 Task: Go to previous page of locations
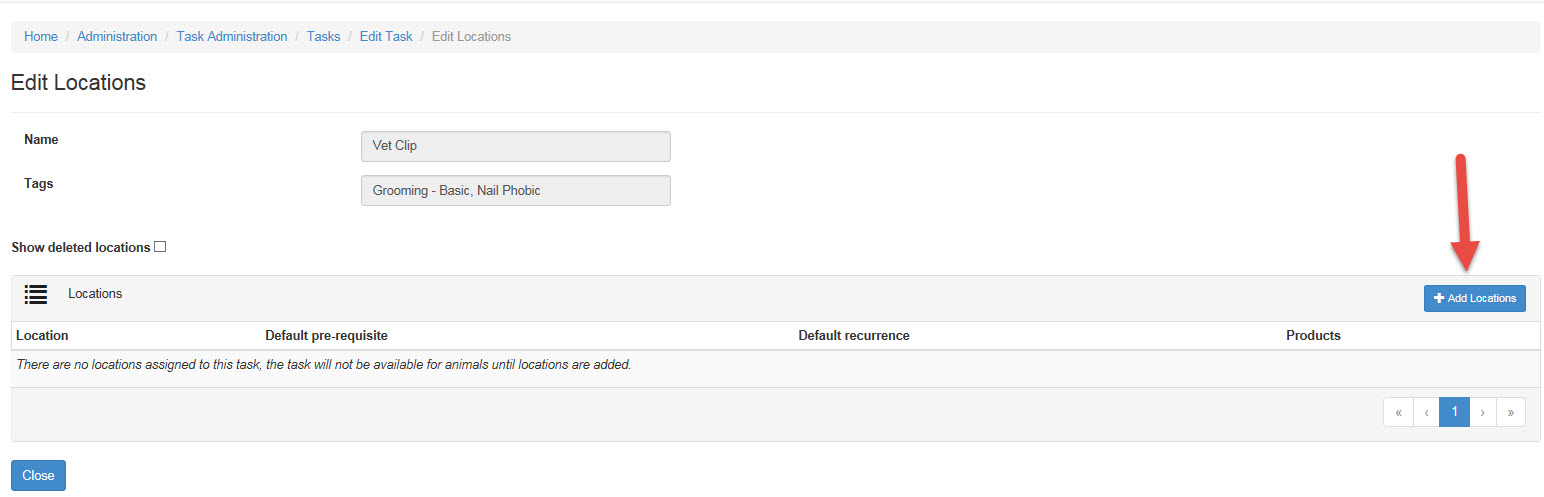pos(1426,412)
